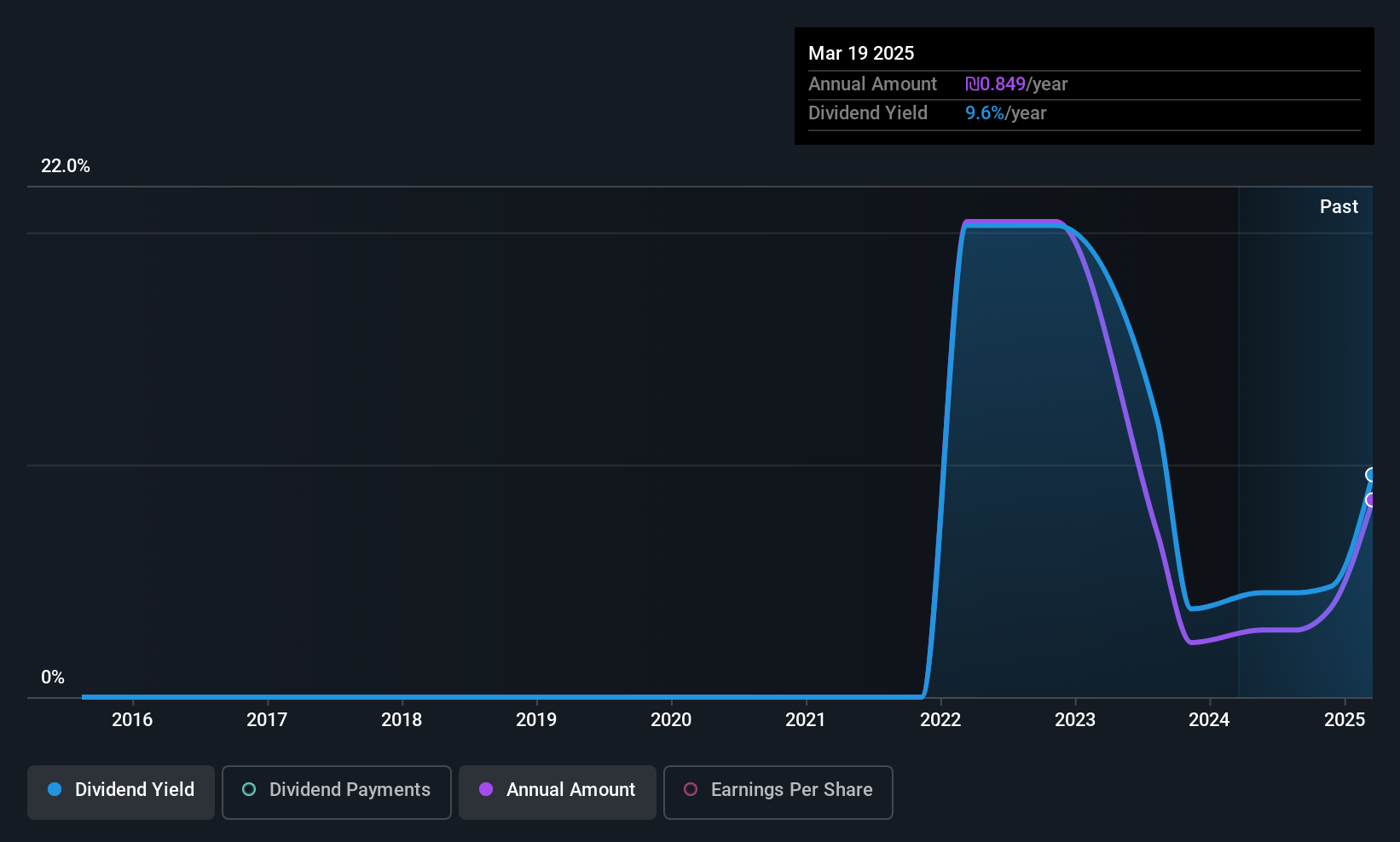Viewport: 1400px width, 842px height.
Task: Click the blue Dividend Yield endpoint marker
Action: [1371, 475]
